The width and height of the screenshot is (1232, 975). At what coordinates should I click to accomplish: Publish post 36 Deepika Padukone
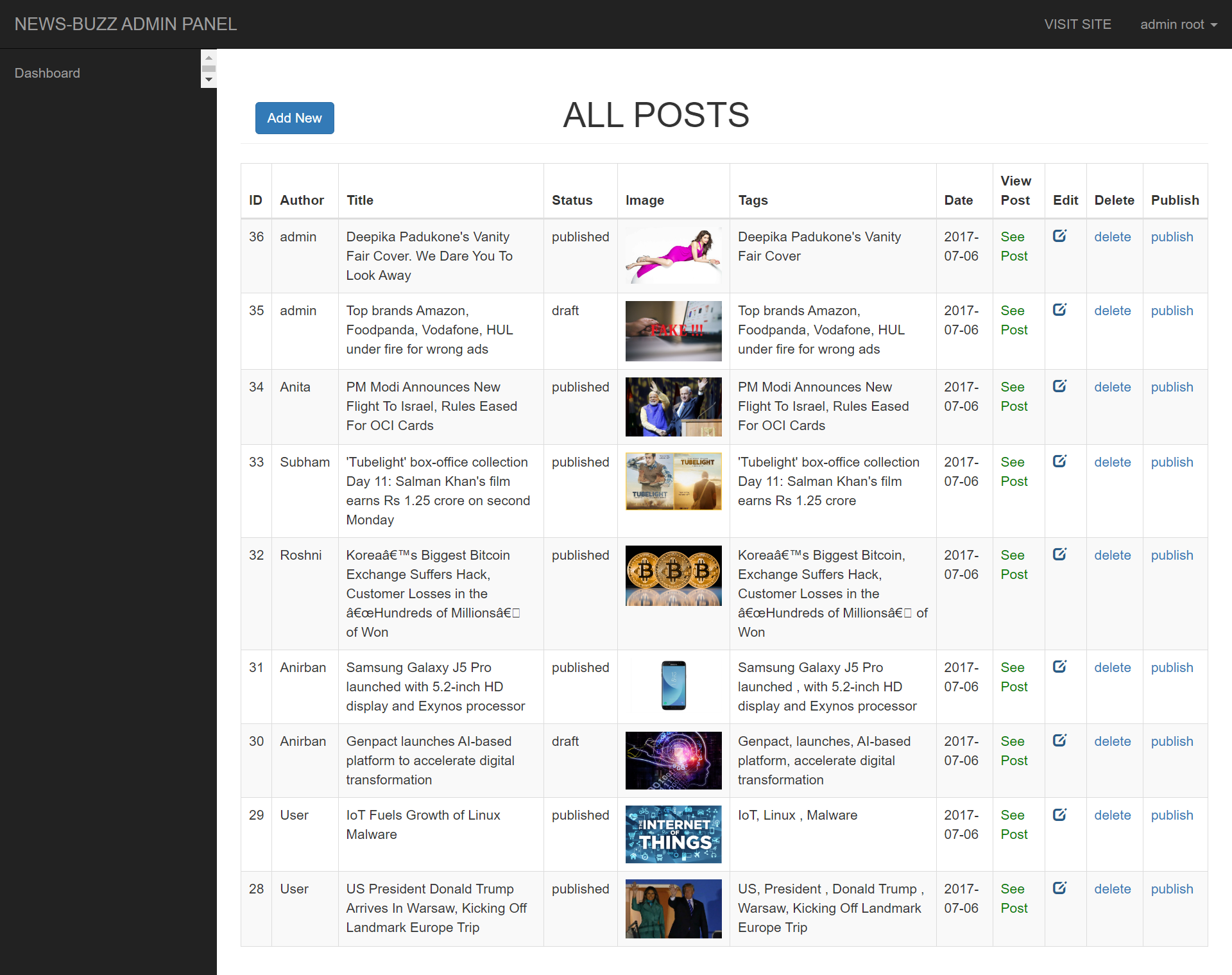click(x=1172, y=237)
